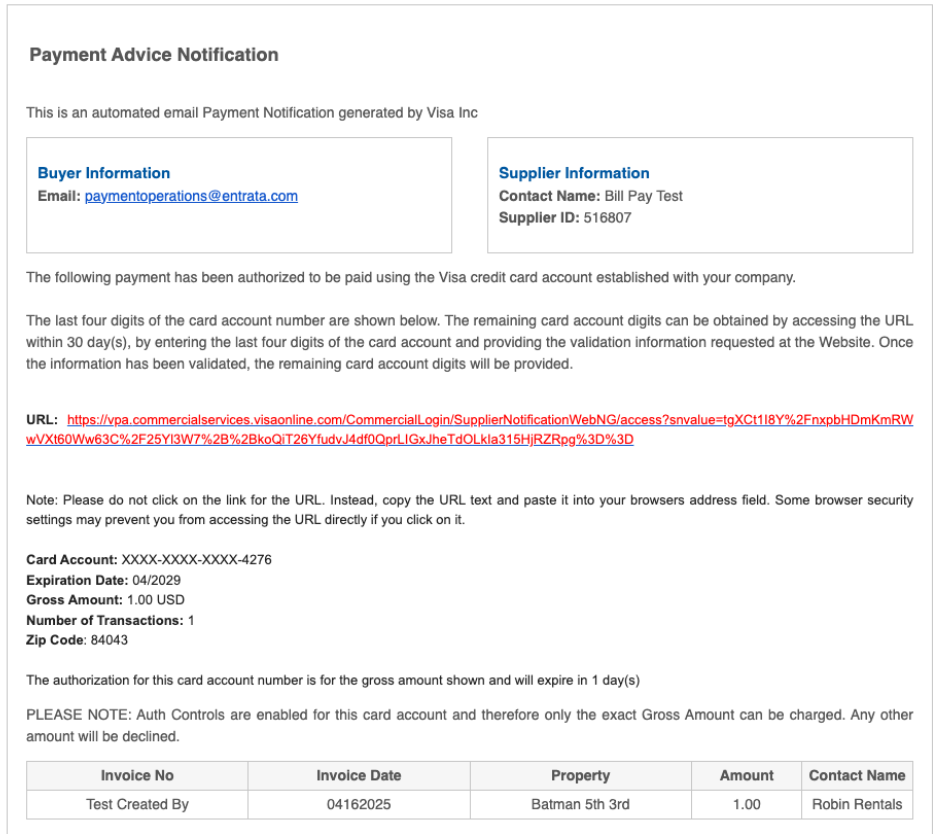Click the Amount column header
This screenshot has width=952, height=834.
746,775
